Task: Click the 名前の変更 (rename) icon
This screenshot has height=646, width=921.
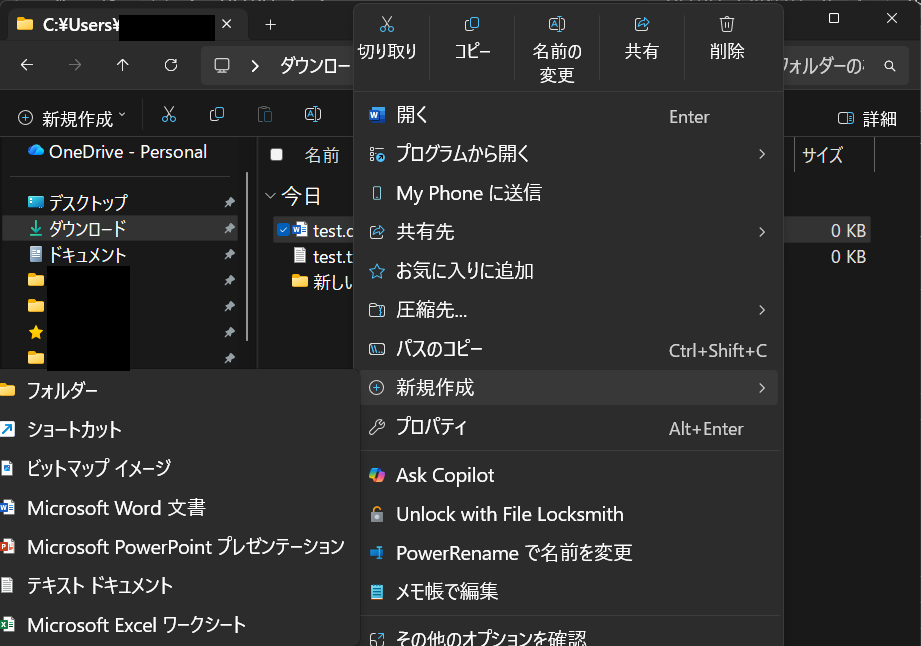Action: tap(557, 24)
